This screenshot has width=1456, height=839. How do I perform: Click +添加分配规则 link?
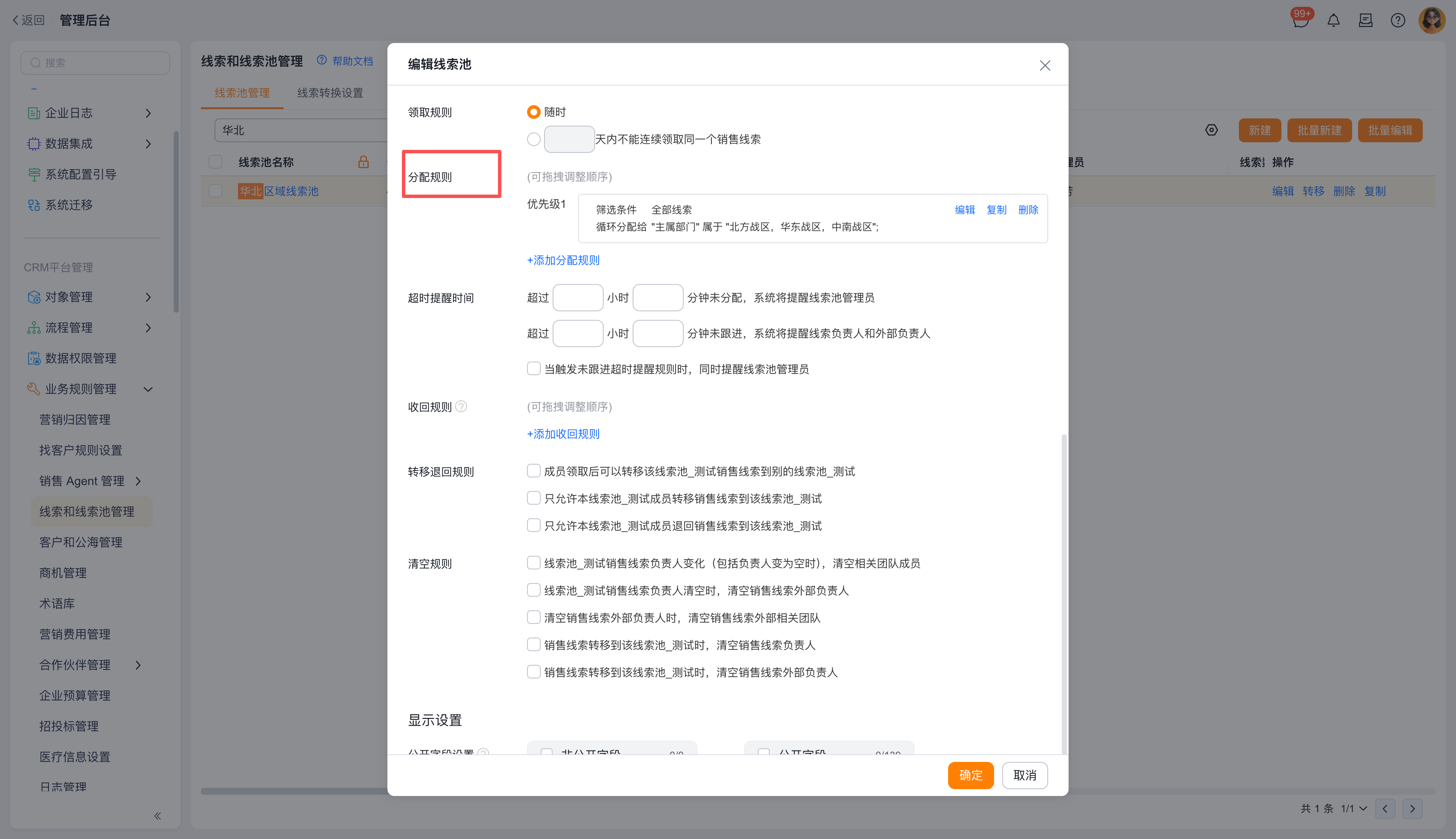pyautogui.click(x=563, y=260)
